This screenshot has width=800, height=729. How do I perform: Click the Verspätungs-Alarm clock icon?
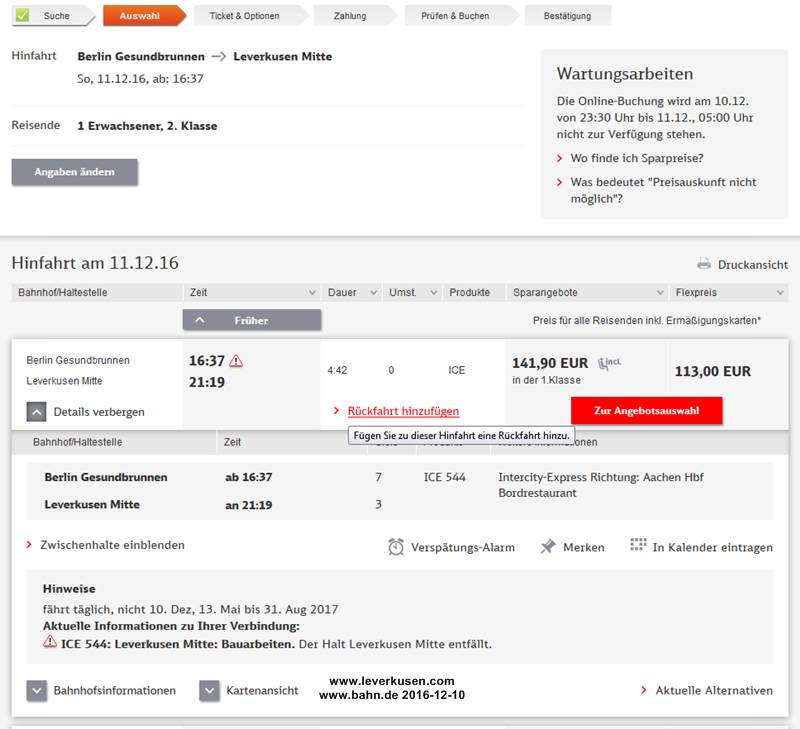[396, 547]
